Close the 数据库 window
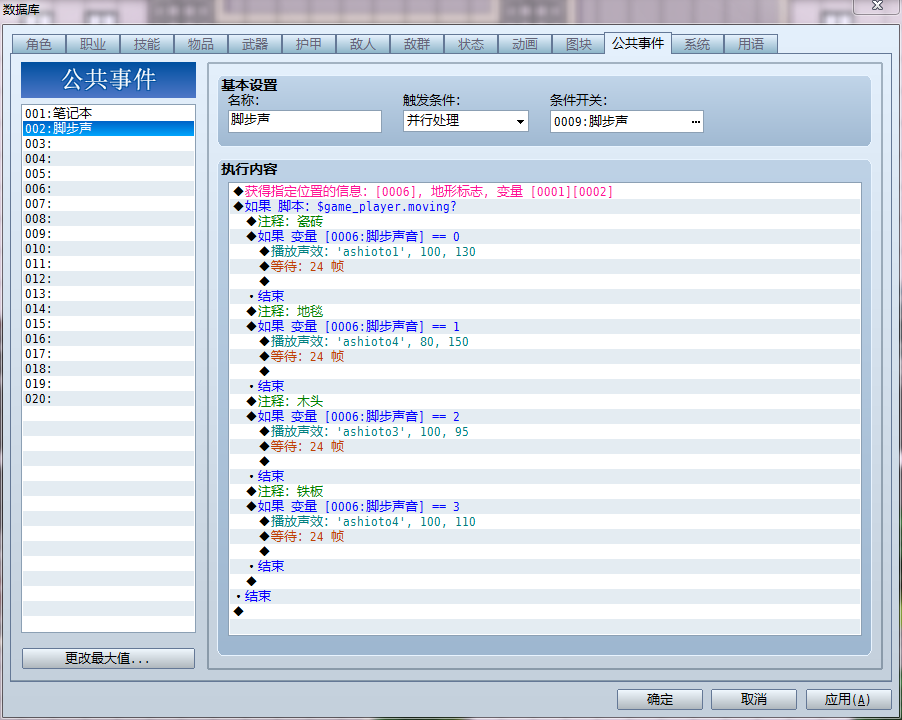902x720 pixels. point(877,6)
